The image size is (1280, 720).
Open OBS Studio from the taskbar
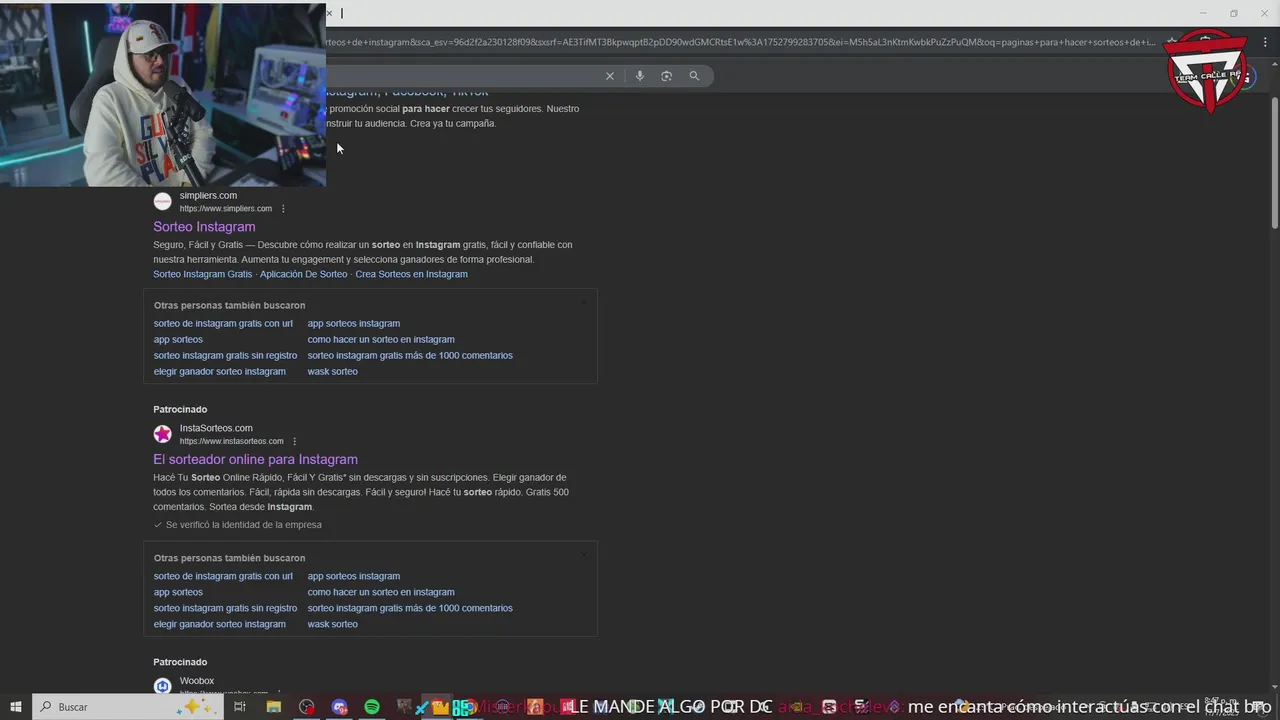point(306,707)
